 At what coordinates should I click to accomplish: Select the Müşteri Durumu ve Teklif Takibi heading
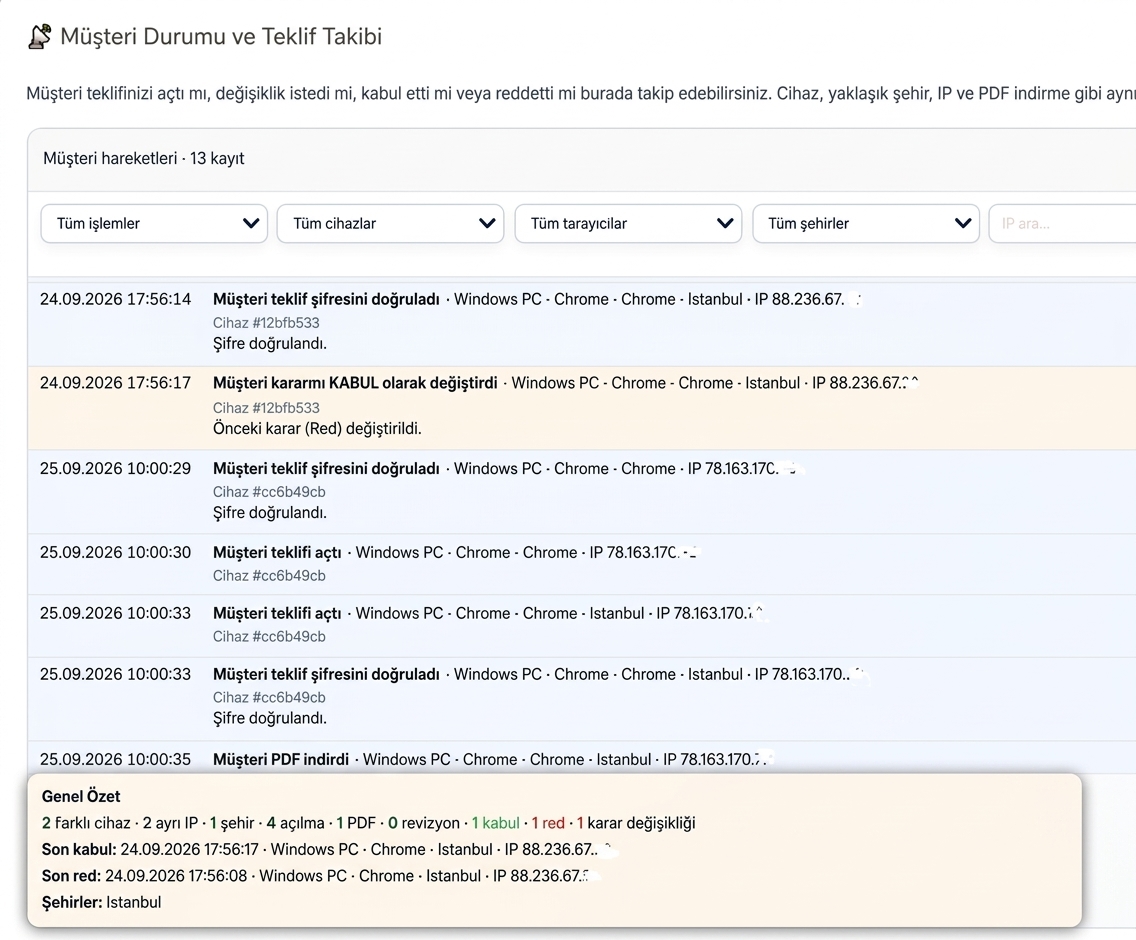(221, 36)
